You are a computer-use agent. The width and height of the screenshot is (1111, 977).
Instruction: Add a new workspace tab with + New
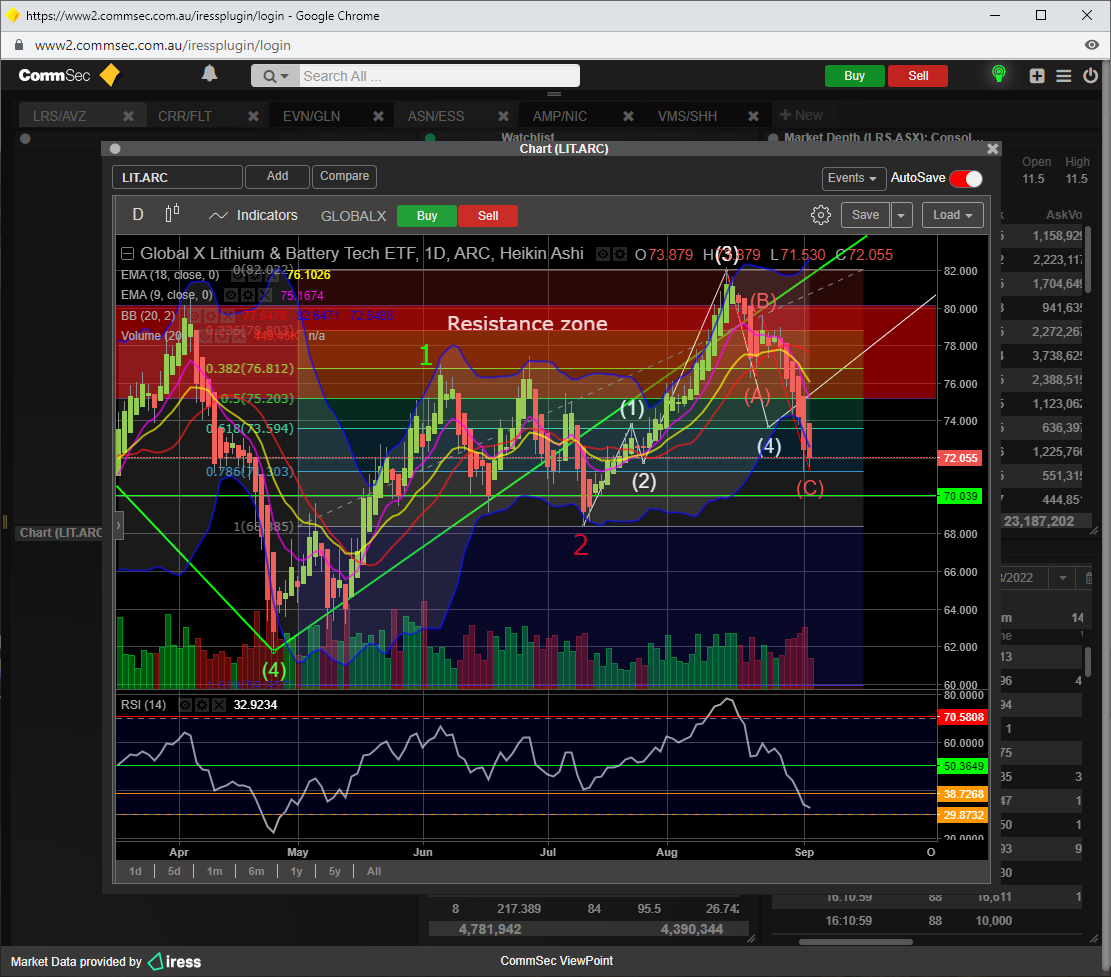[x=801, y=115]
